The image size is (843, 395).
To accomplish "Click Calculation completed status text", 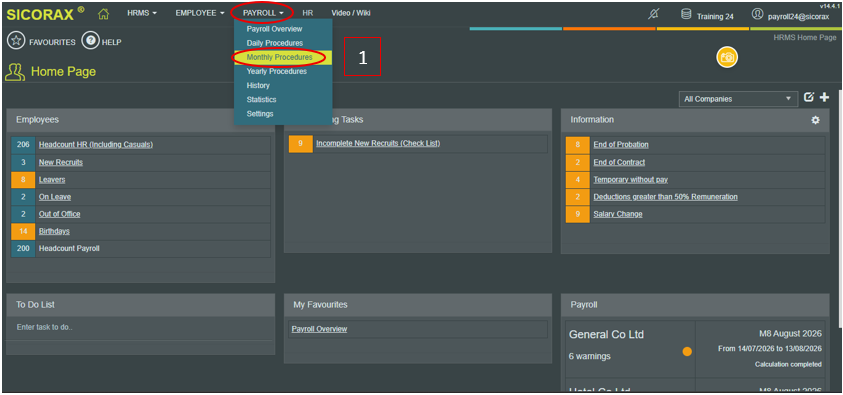I will 788,364.
